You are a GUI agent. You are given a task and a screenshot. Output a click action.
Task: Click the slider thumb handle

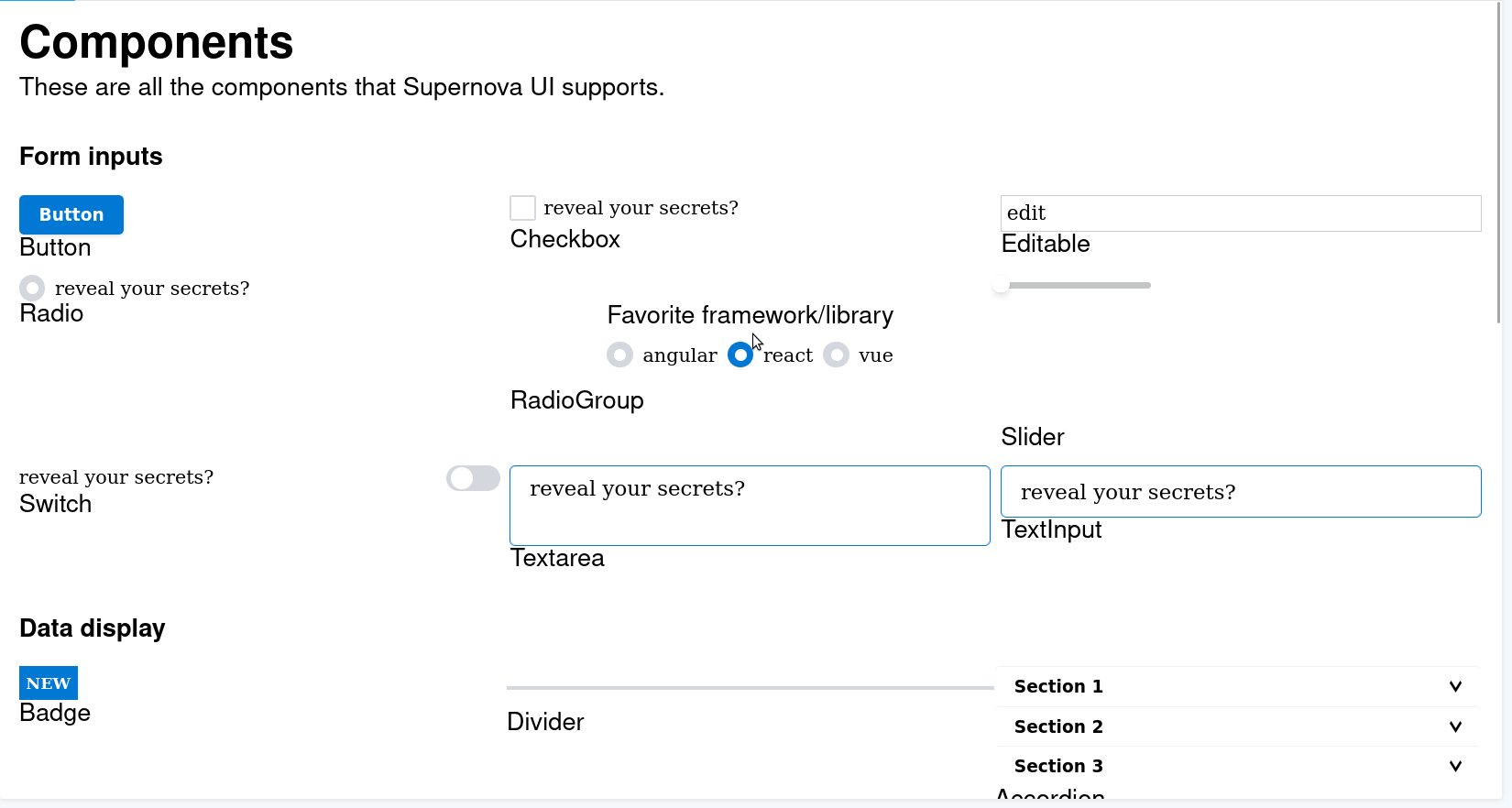pyautogui.click(x=1002, y=286)
